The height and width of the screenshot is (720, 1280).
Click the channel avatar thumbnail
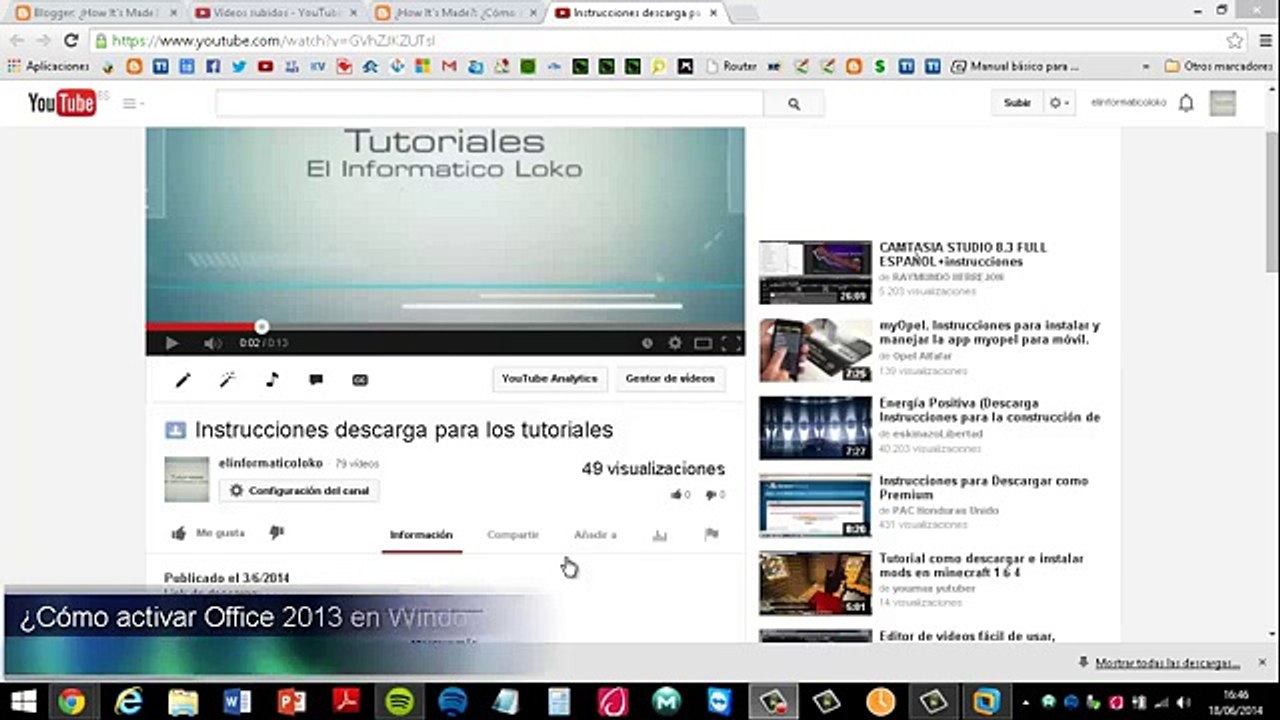[x=187, y=480]
